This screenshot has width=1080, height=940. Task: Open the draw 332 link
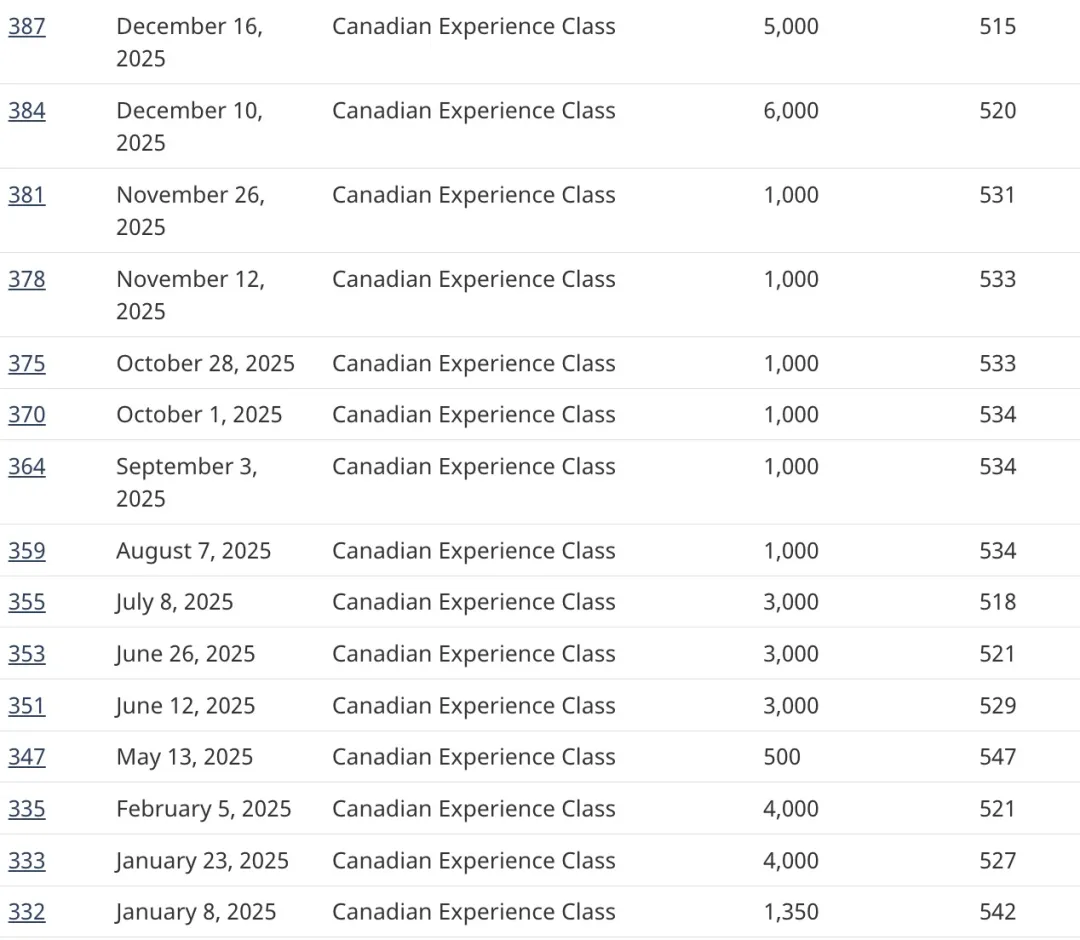[27, 912]
